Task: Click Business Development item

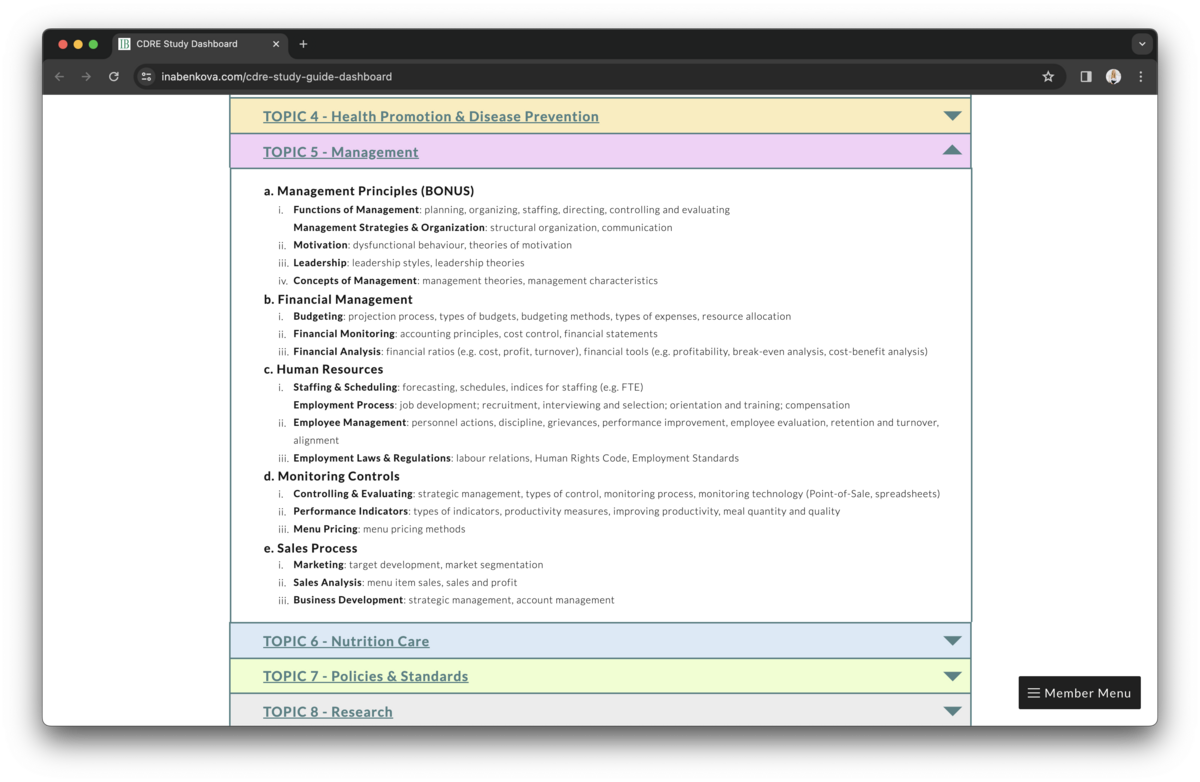Action: click(x=348, y=600)
